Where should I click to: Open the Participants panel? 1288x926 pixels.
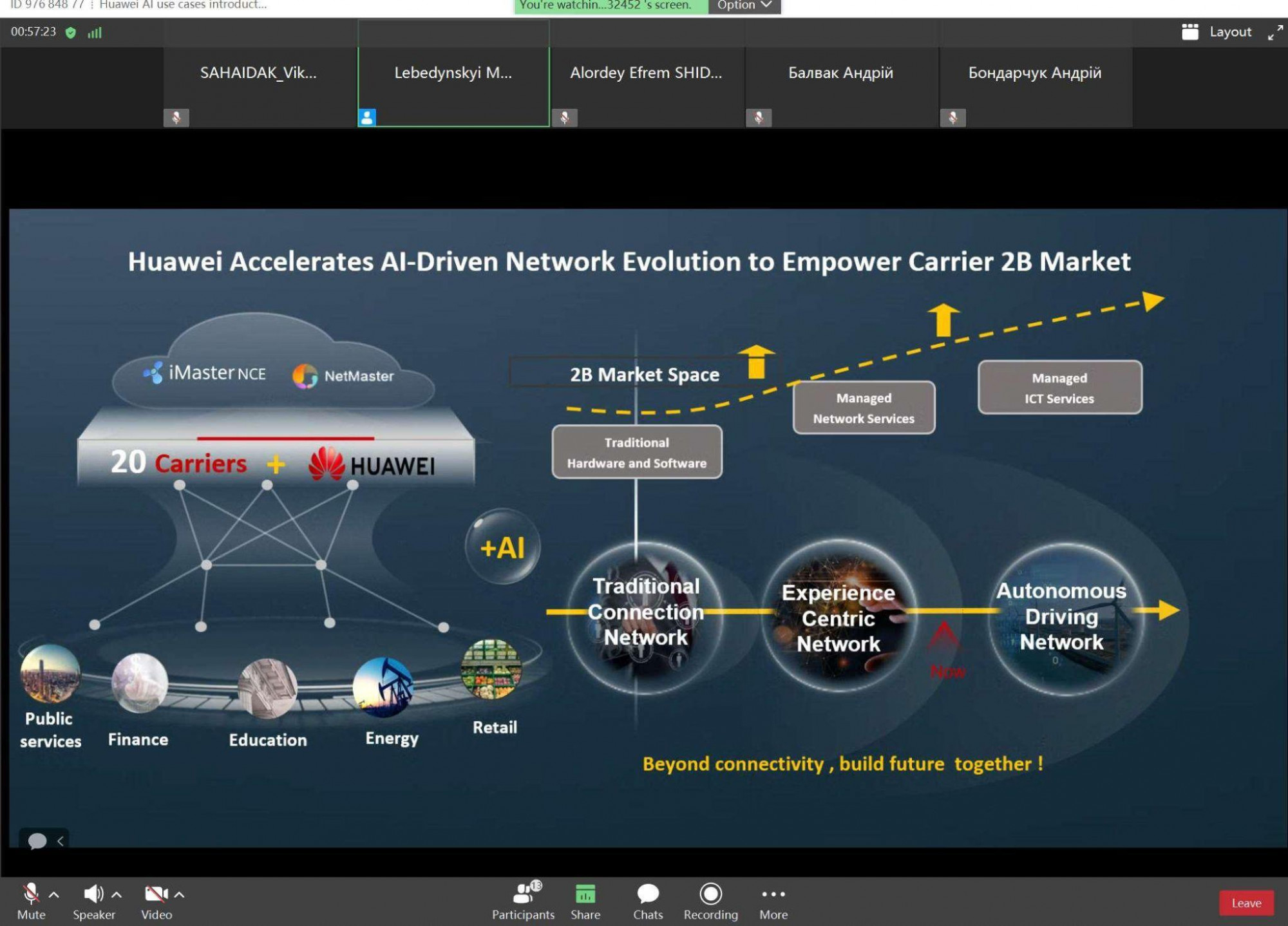click(x=523, y=901)
